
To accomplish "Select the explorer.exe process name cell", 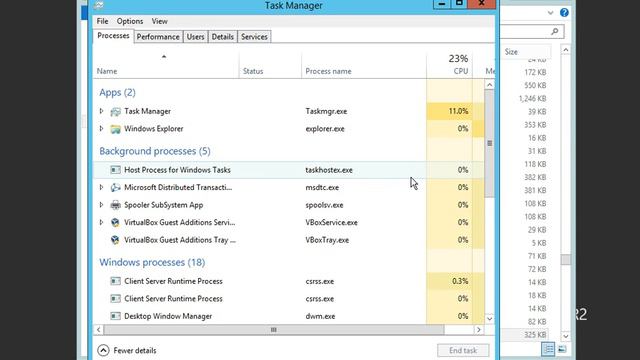I will pos(325,129).
